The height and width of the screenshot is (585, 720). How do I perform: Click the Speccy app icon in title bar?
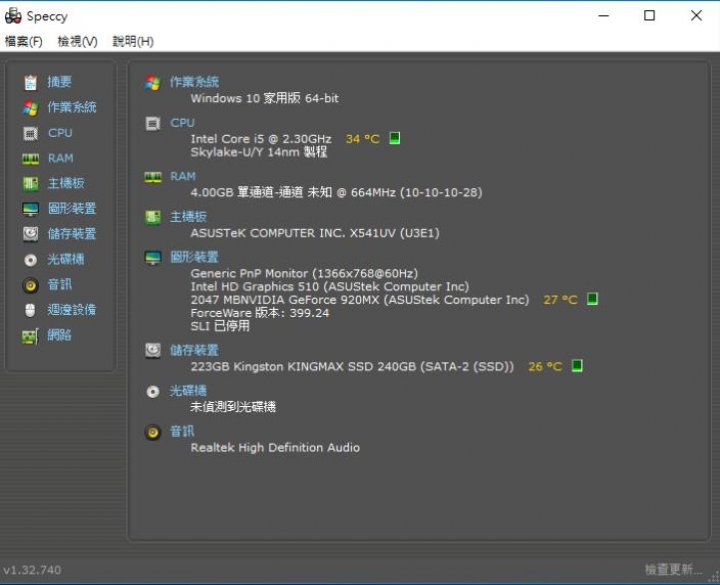pyautogui.click(x=13, y=16)
